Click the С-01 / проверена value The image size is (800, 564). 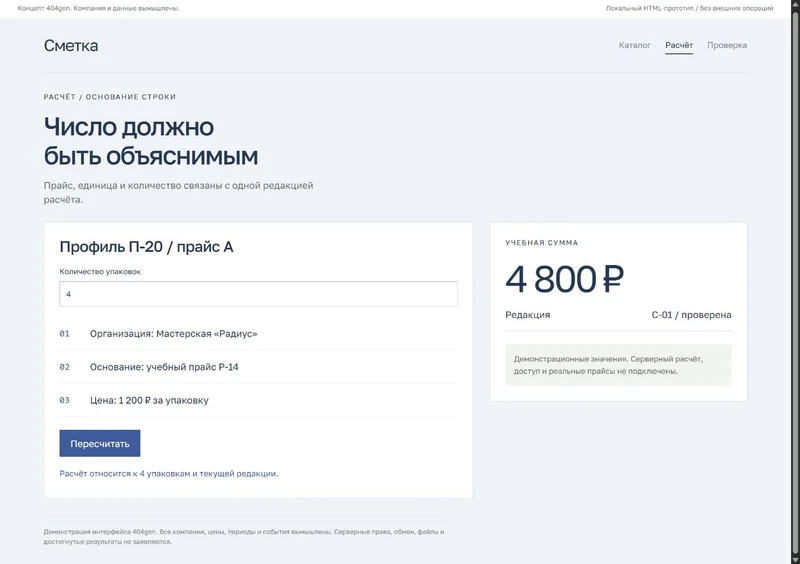tap(691, 315)
